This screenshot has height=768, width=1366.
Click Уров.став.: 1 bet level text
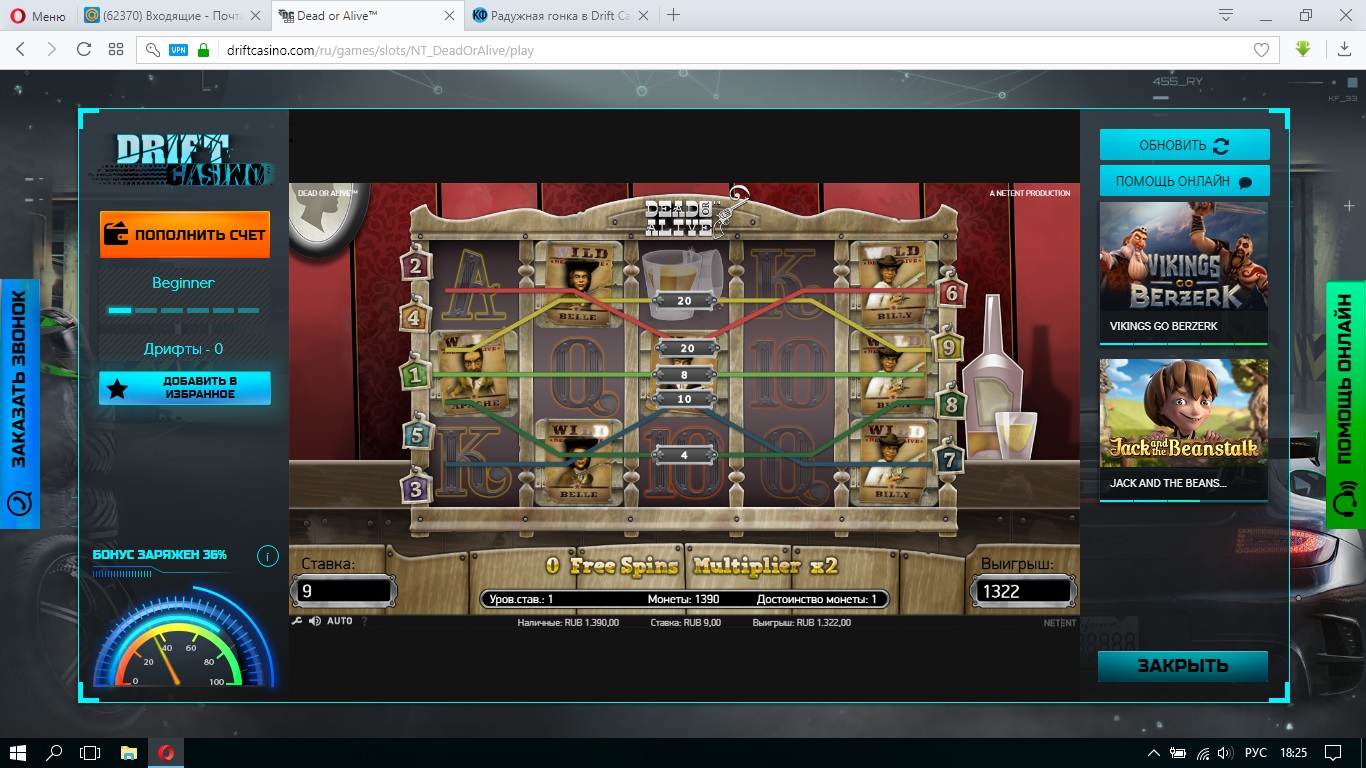pyautogui.click(x=521, y=599)
